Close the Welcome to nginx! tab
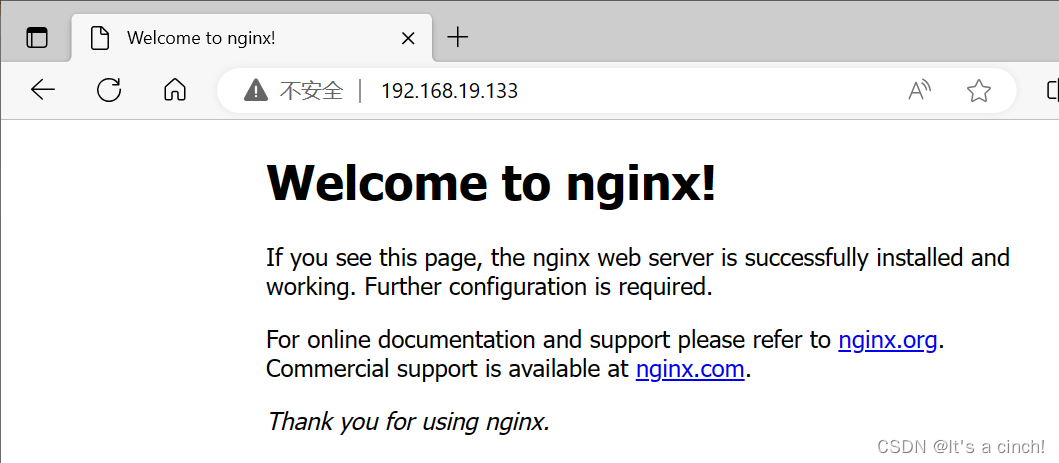The image size is (1059, 463). [408, 38]
